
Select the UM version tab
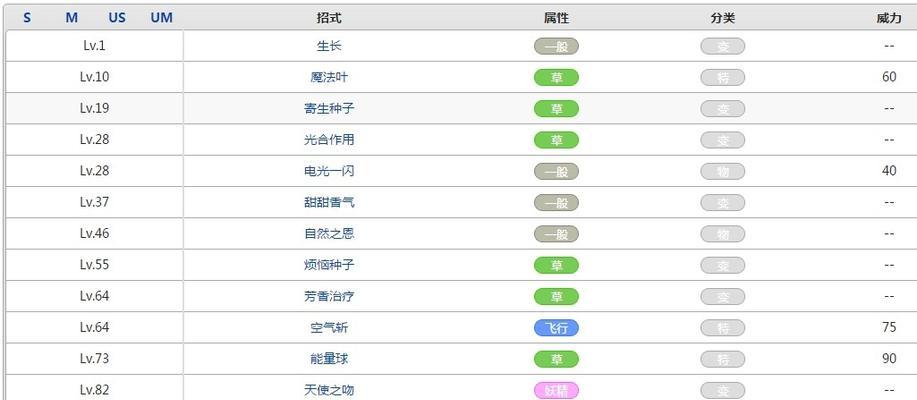pyautogui.click(x=161, y=17)
